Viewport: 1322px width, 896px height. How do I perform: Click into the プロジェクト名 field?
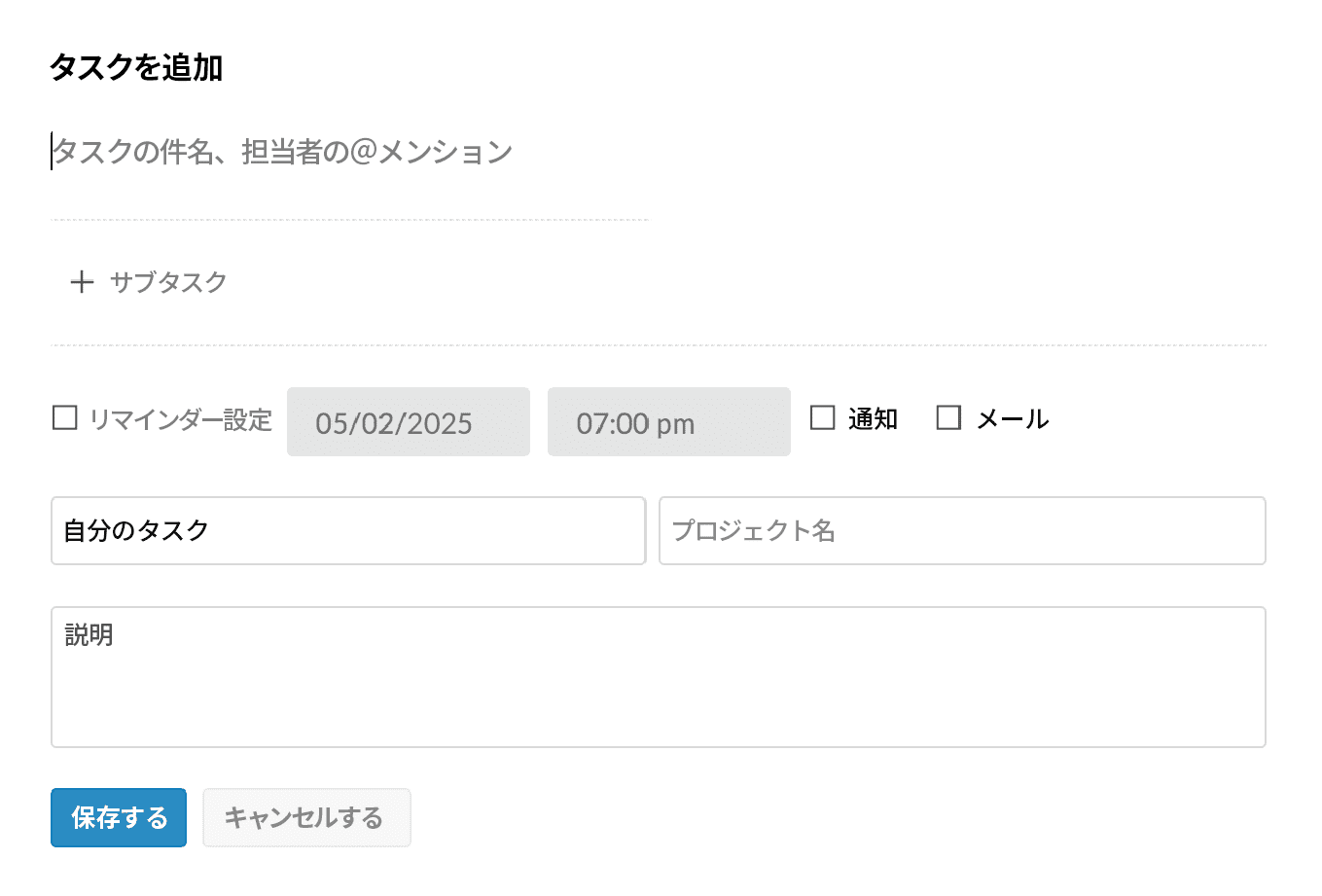(x=962, y=530)
